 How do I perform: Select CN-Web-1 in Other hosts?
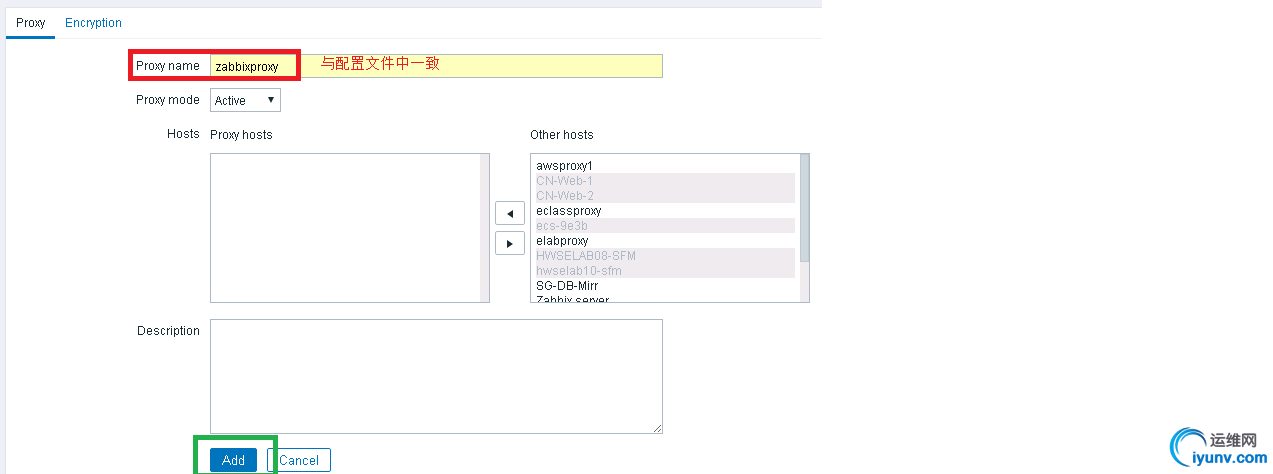[x=665, y=181]
